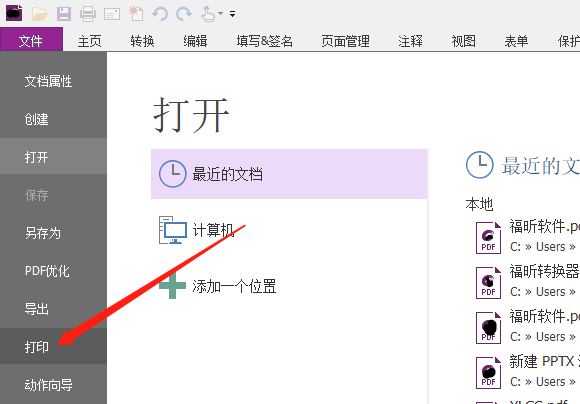Select the hand touch mode icon
The image size is (580, 404).
(x=208, y=14)
